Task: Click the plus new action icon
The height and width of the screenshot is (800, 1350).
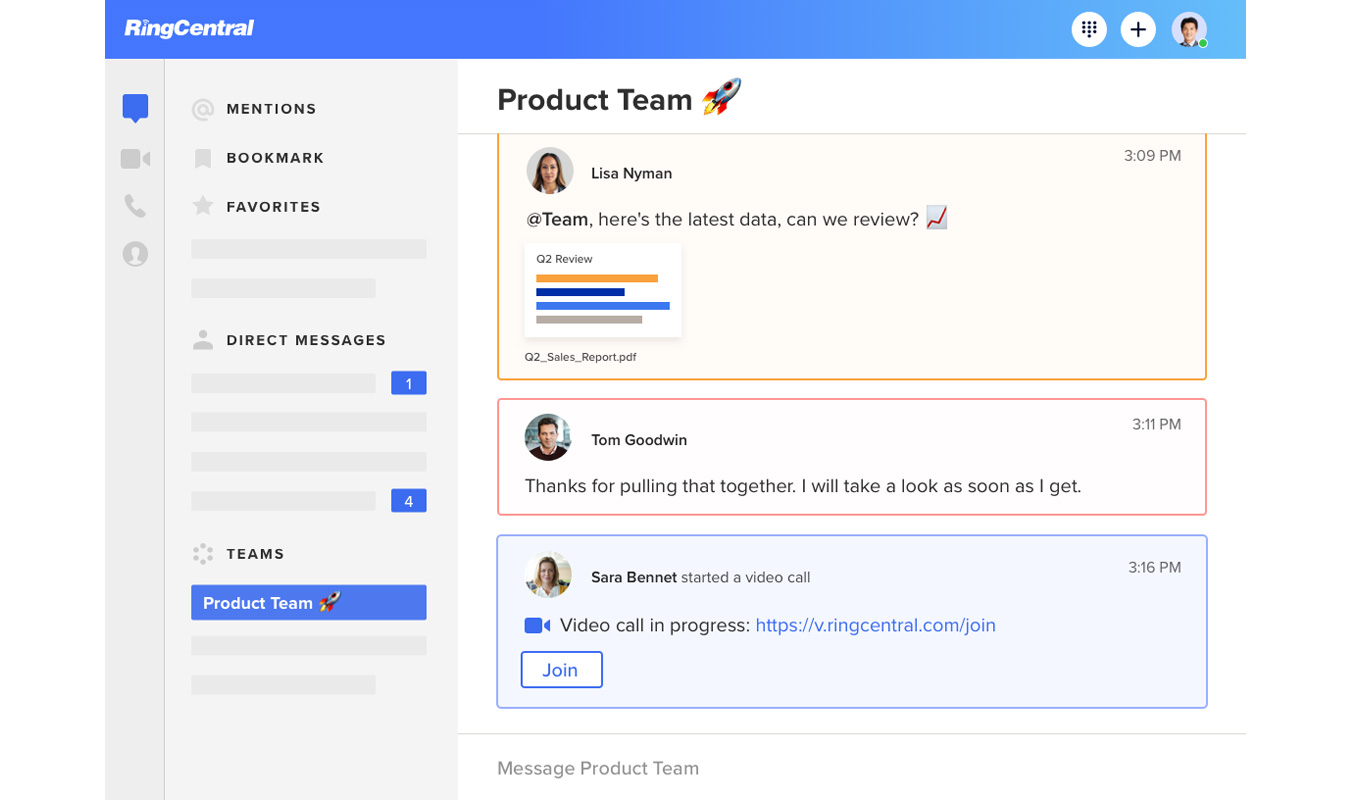Action: pos(1138,29)
